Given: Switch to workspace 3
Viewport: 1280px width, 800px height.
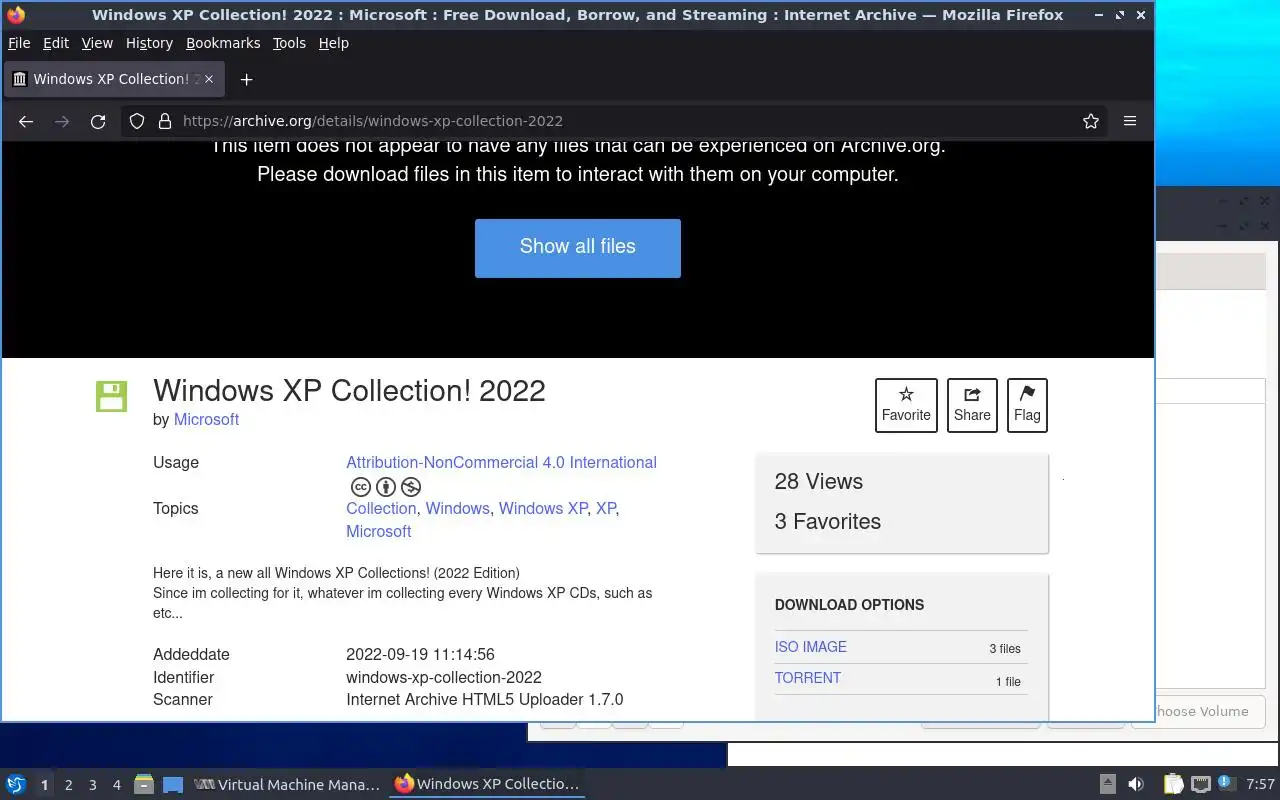Looking at the screenshot, I should [x=92, y=785].
